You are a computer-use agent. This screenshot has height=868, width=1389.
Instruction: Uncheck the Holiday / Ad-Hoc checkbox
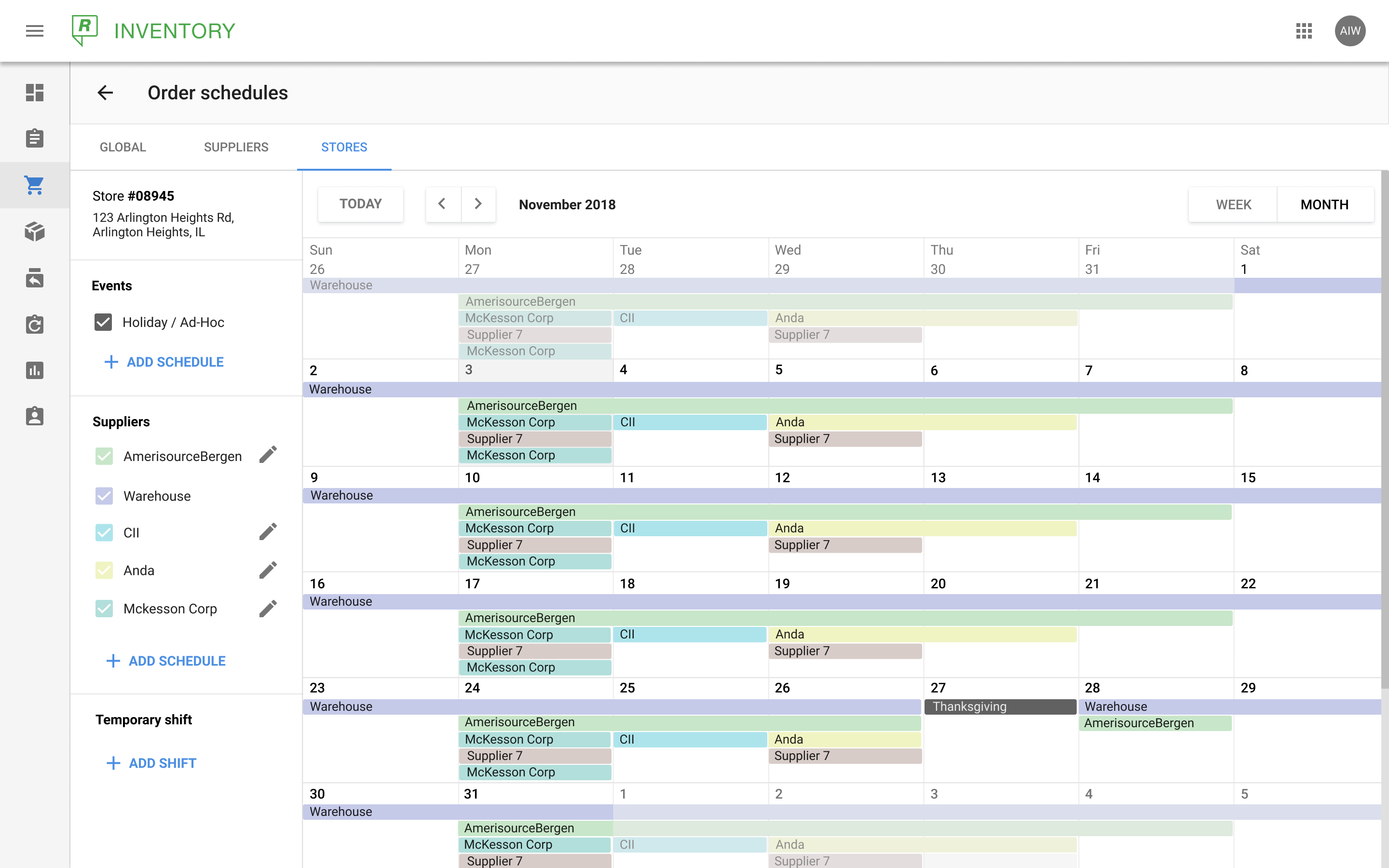coord(103,322)
